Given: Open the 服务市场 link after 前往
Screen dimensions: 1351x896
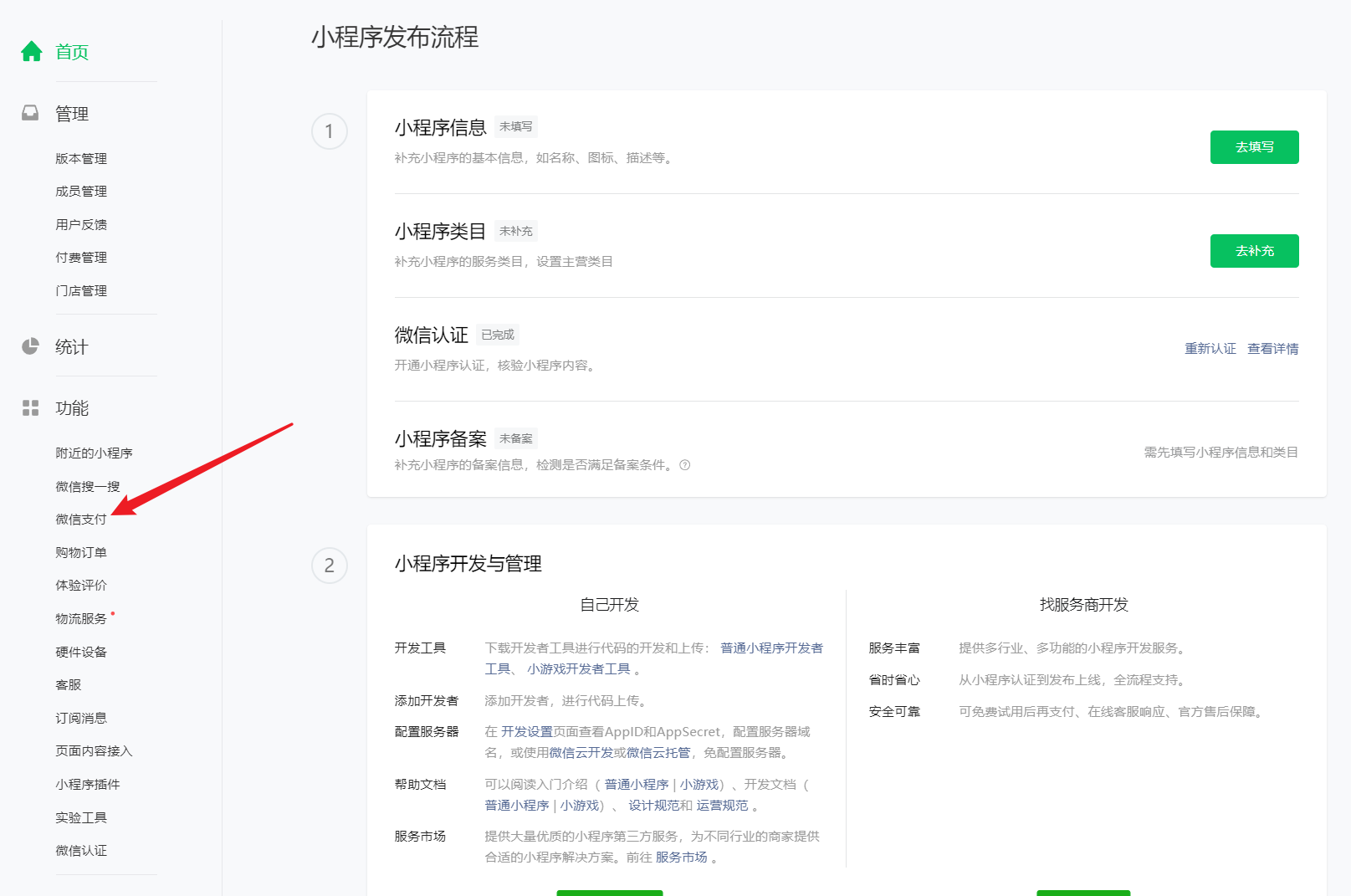Looking at the screenshot, I should point(681,858).
